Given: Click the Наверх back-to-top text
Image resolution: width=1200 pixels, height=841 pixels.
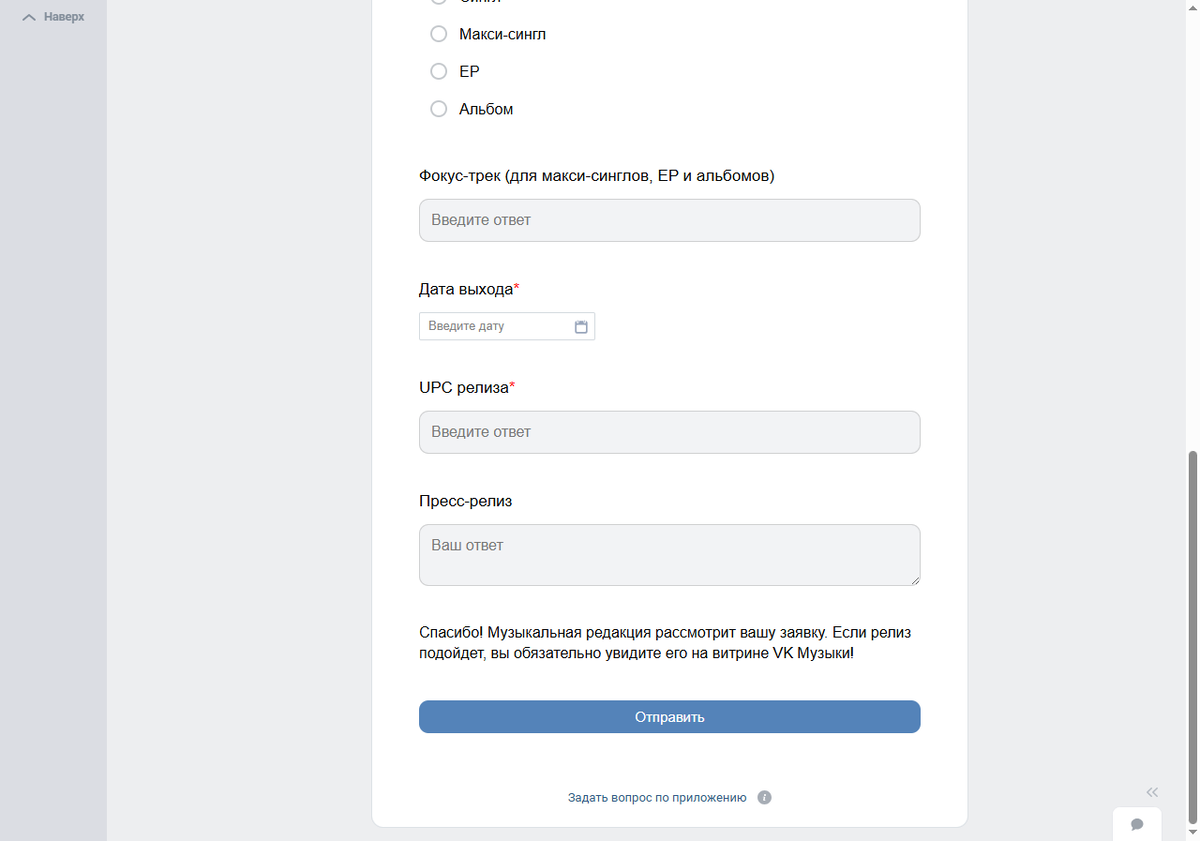Looking at the screenshot, I should (64, 17).
